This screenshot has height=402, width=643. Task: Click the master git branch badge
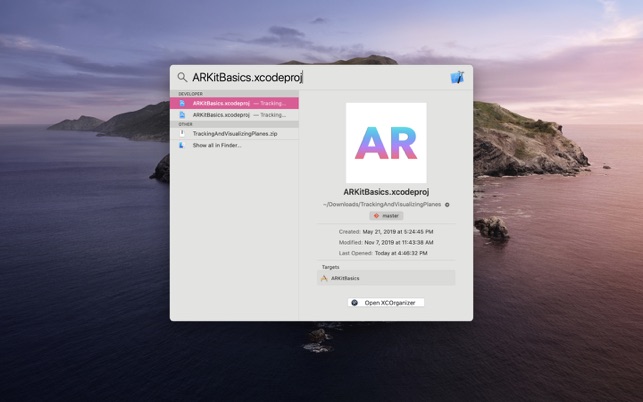(x=386, y=216)
